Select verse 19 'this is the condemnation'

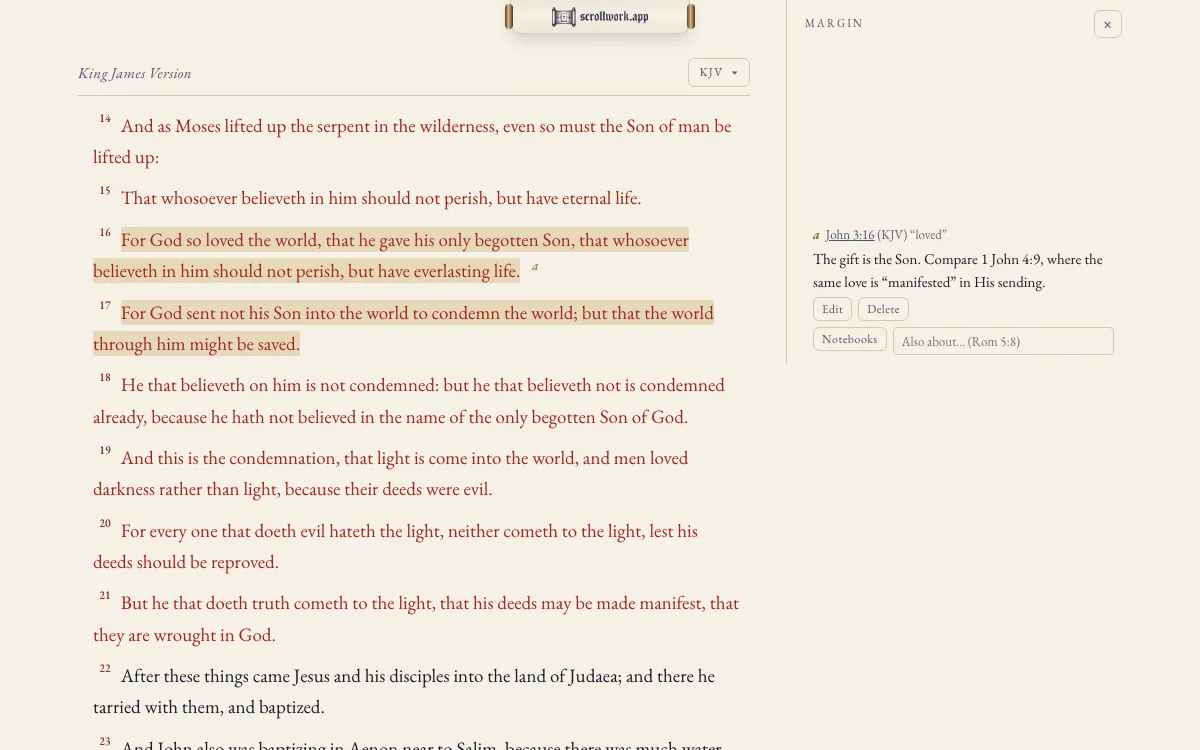click(391, 473)
